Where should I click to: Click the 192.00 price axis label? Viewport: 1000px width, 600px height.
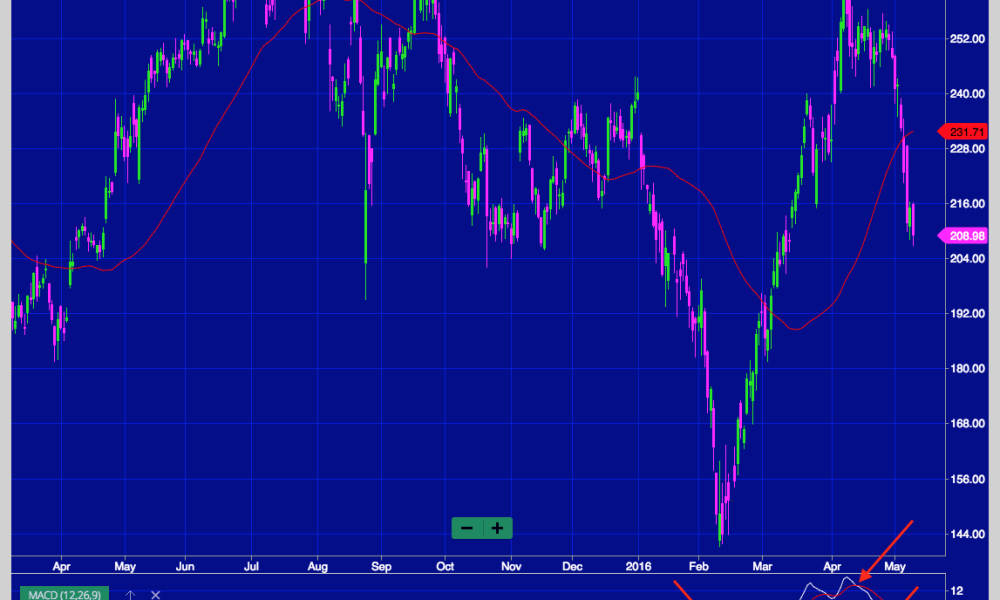964,314
